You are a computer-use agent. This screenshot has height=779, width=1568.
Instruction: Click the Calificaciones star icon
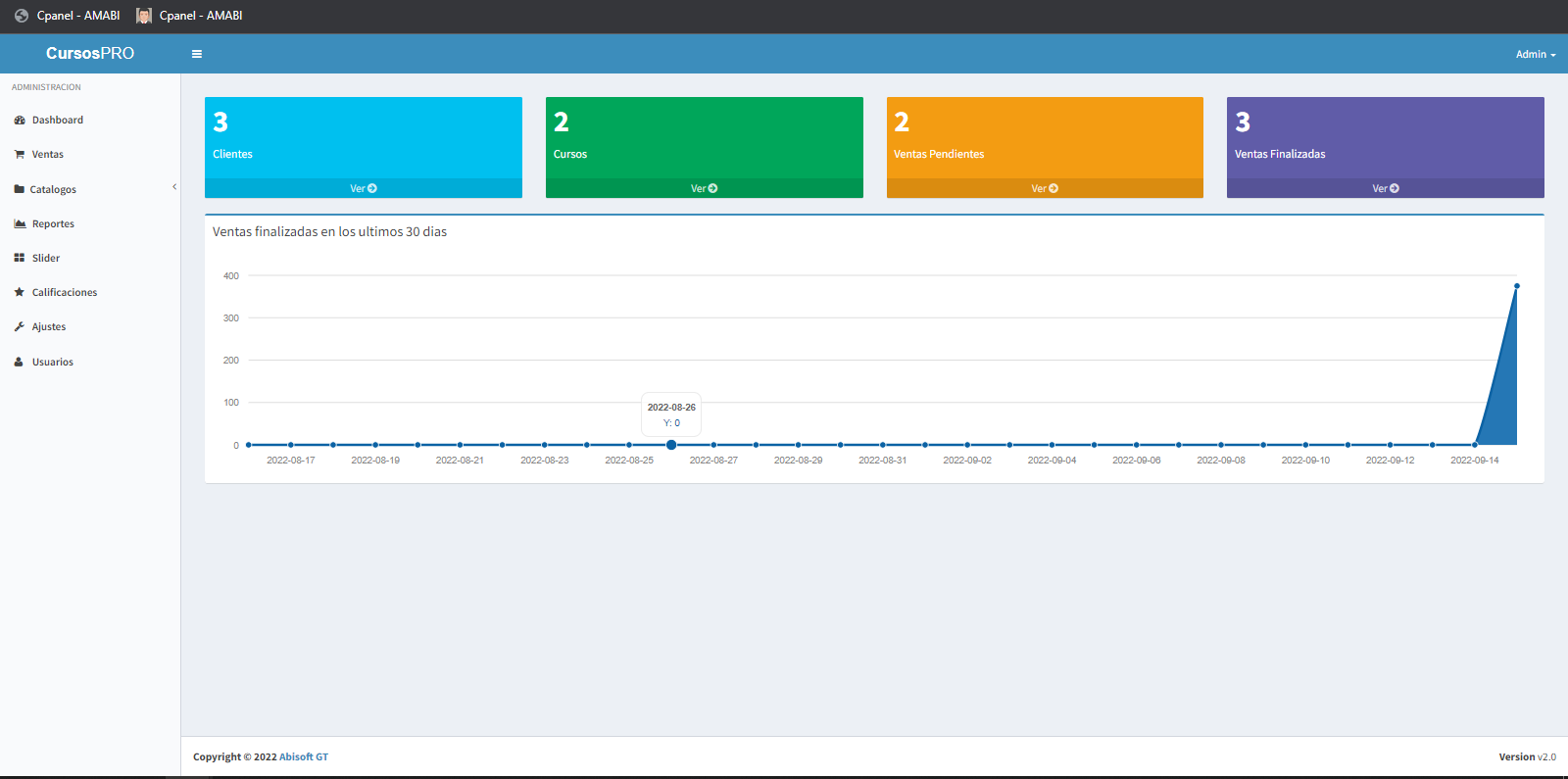(20, 293)
